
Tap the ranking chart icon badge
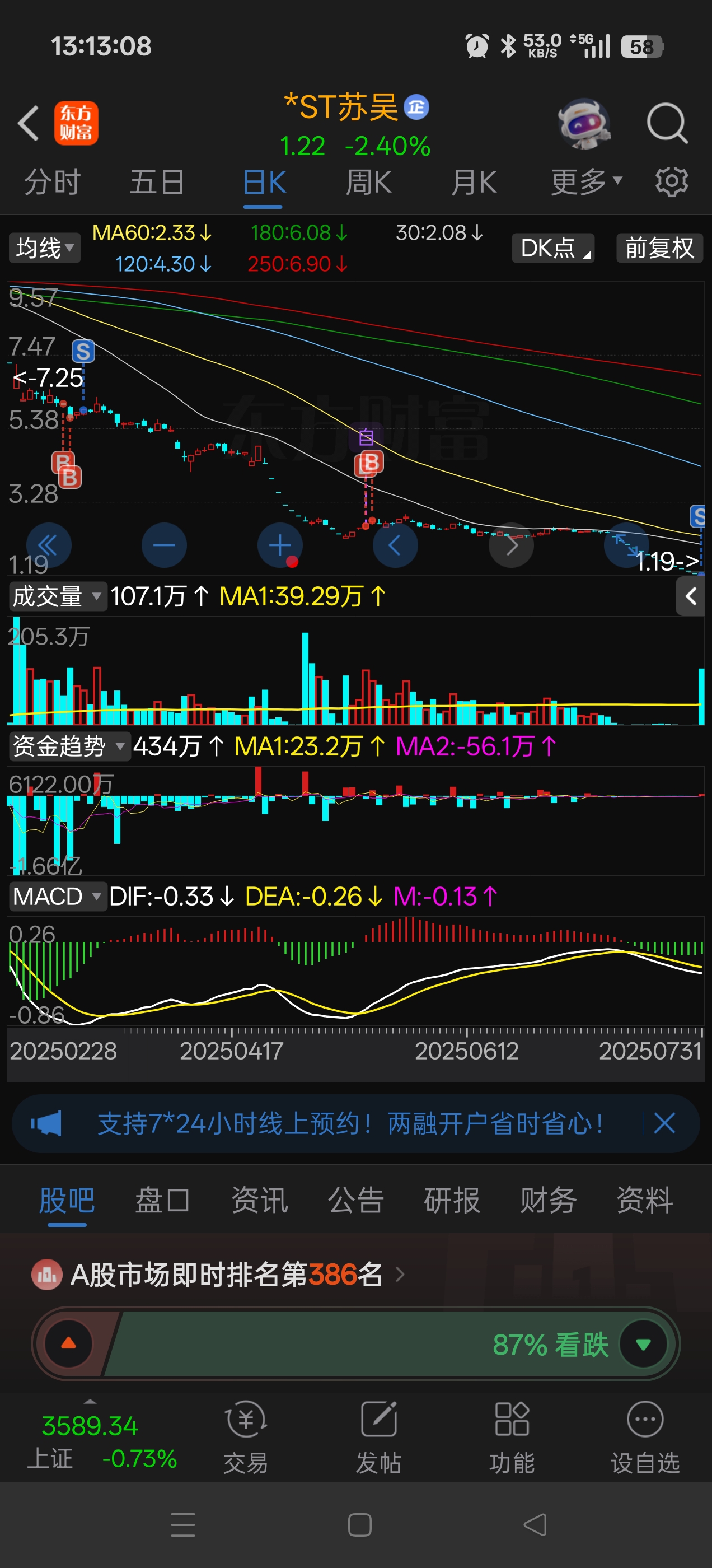coord(47,1274)
